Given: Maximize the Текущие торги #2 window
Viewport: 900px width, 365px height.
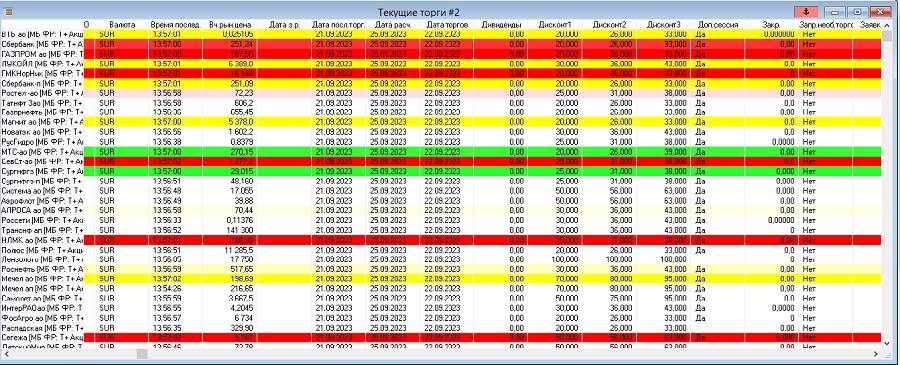Looking at the screenshot, I should tap(857, 11).
